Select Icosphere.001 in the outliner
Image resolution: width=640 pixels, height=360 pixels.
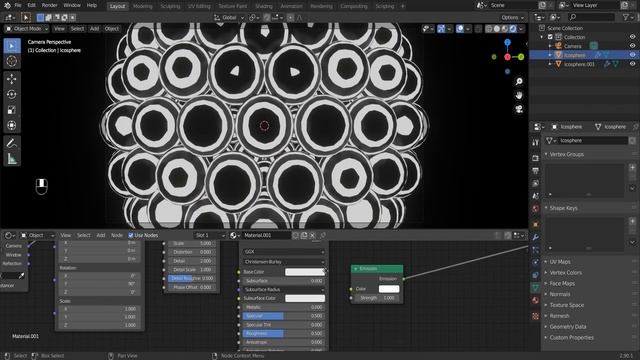tap(579, 64)
